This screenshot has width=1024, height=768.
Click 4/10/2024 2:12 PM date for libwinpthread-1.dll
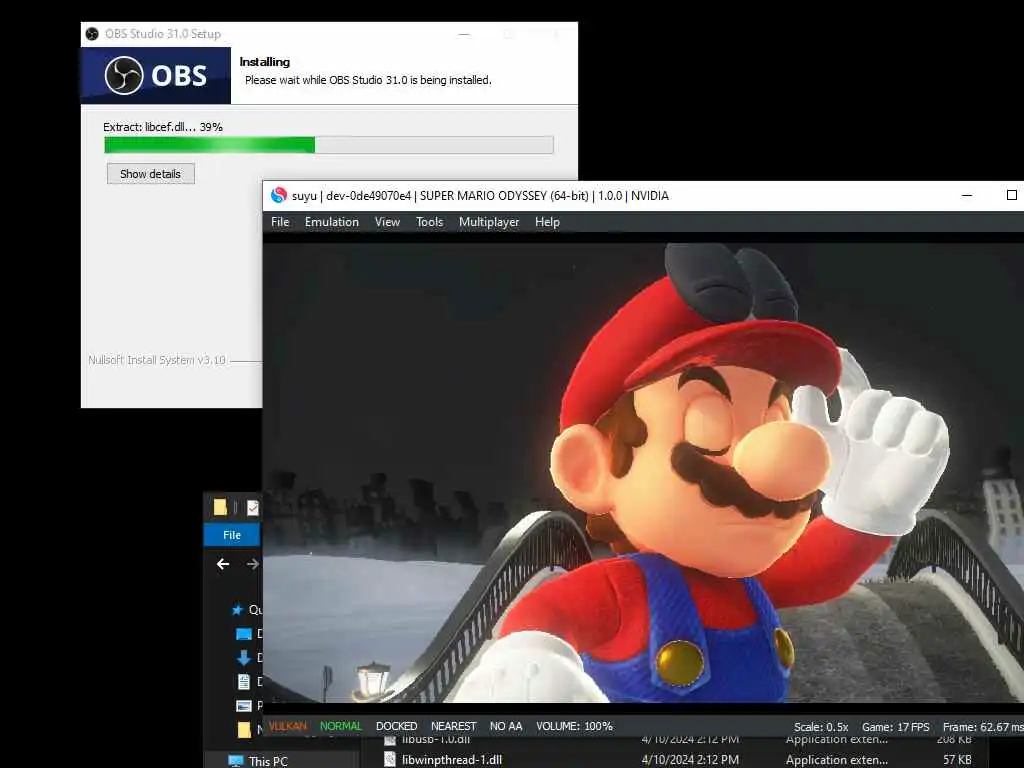pos(690,760)
